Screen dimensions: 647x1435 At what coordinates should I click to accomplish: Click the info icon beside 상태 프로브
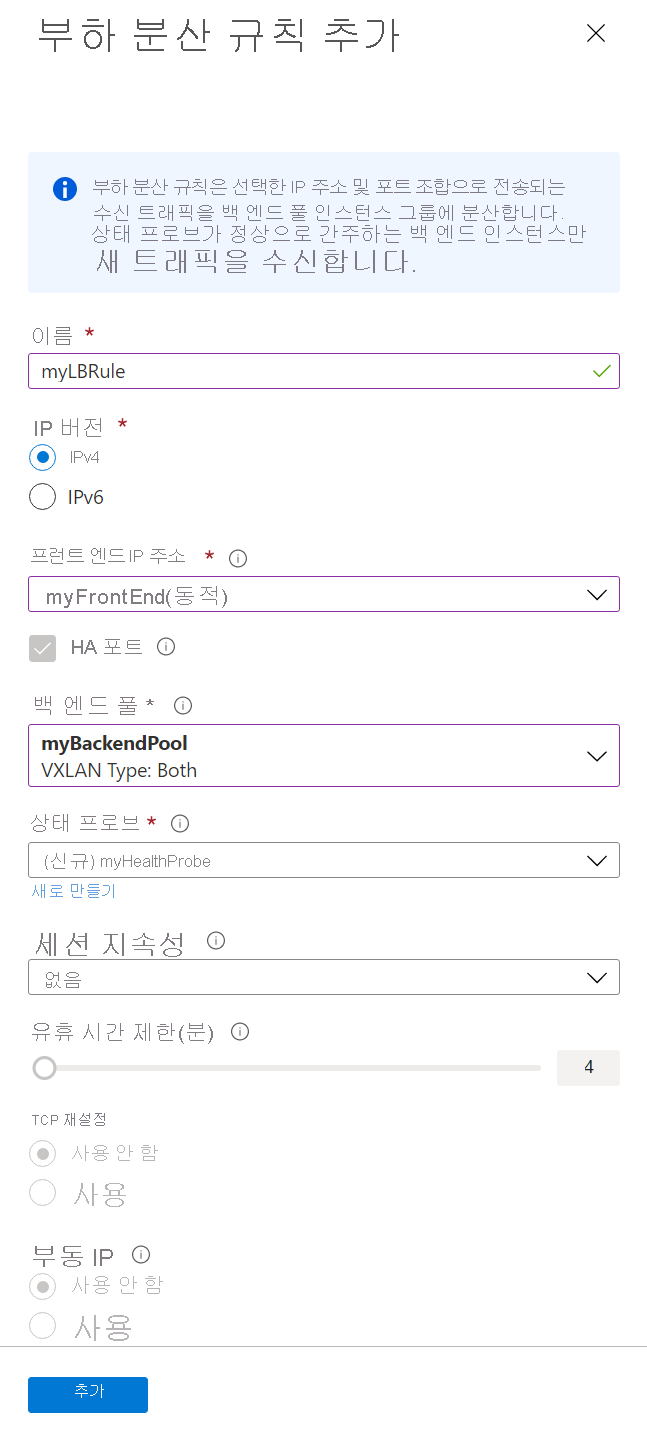178,823
